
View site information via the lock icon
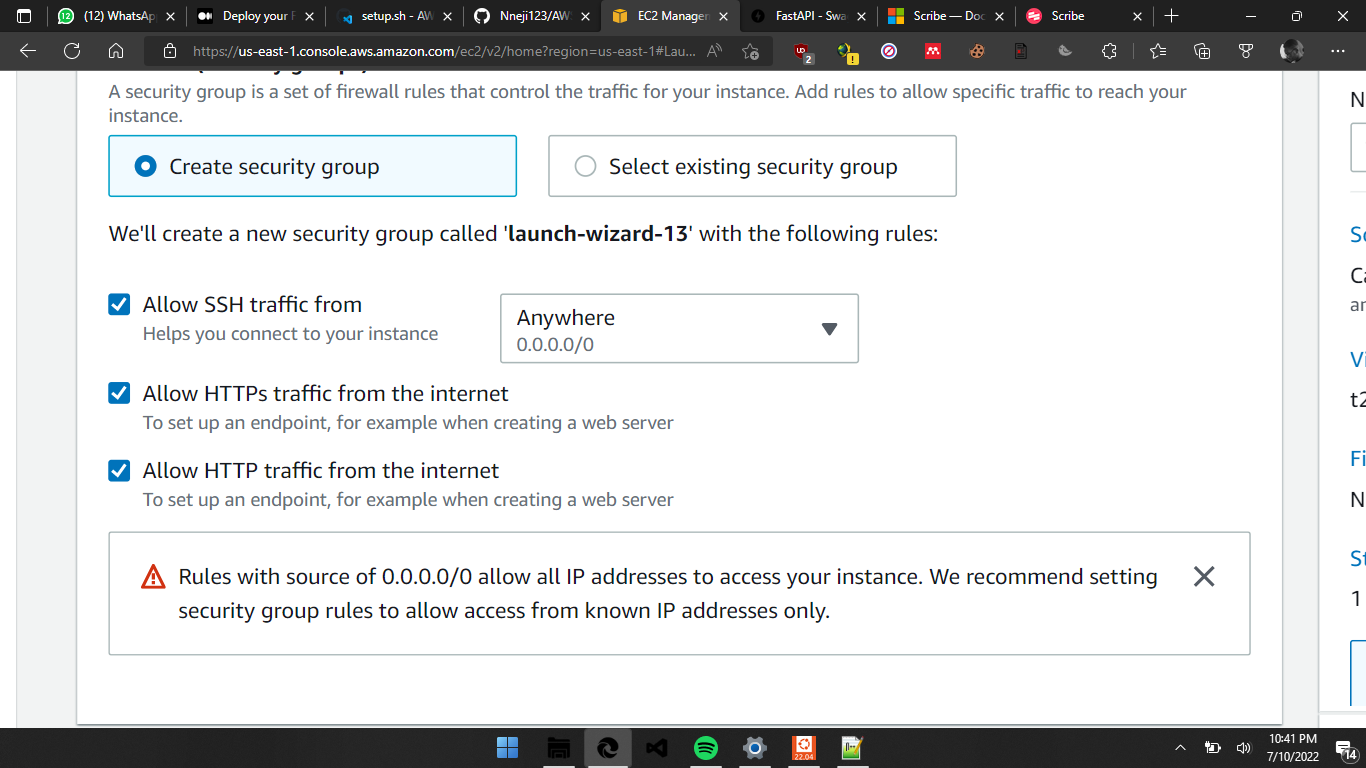point(170,51)
